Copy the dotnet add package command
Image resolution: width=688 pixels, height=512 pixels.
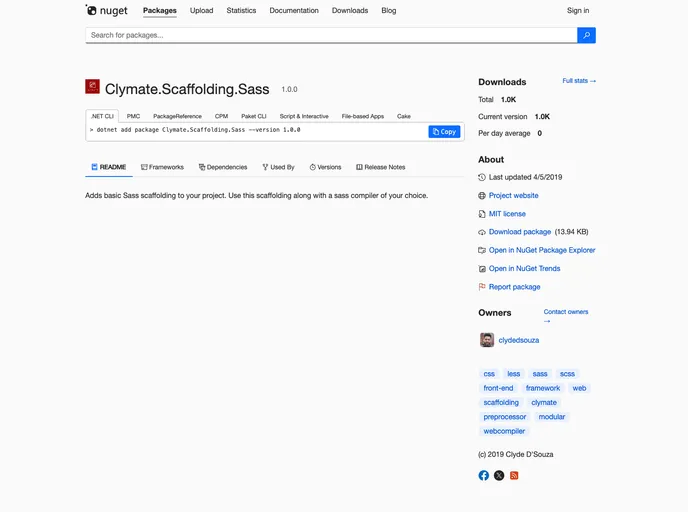(444, 131)
